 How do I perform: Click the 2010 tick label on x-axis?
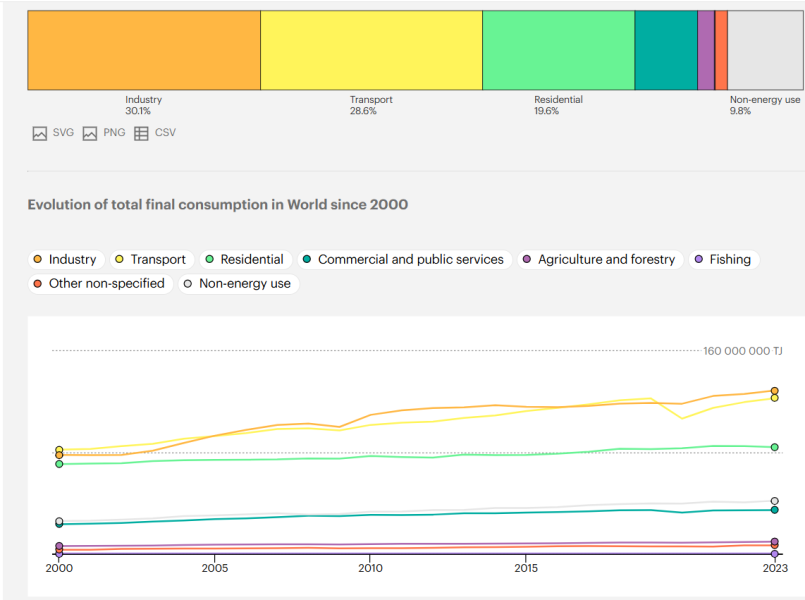(370, 569)
